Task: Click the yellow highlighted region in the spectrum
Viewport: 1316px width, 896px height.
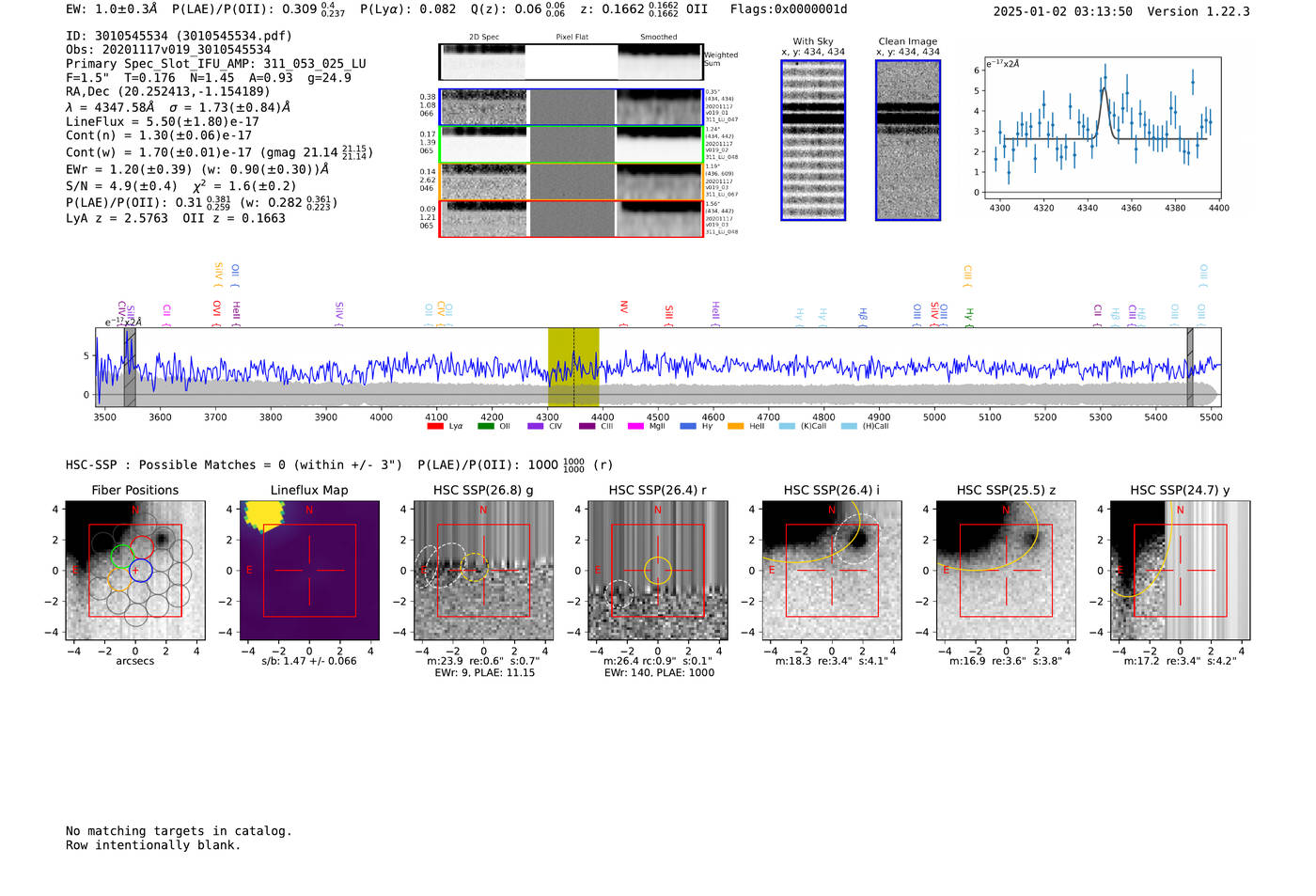Action: click(573, 367)
